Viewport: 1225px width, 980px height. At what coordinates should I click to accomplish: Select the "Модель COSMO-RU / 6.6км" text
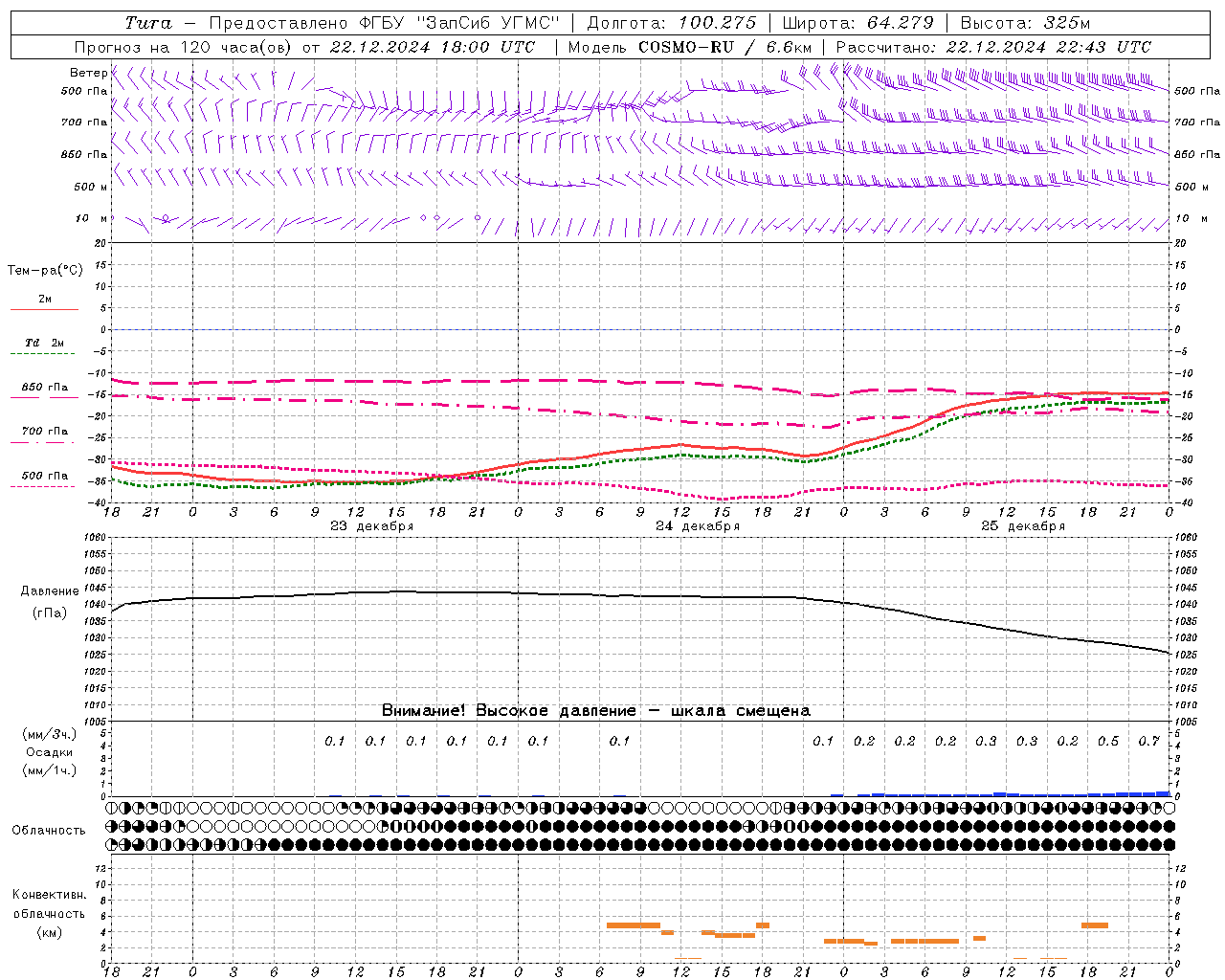[690, 47]
